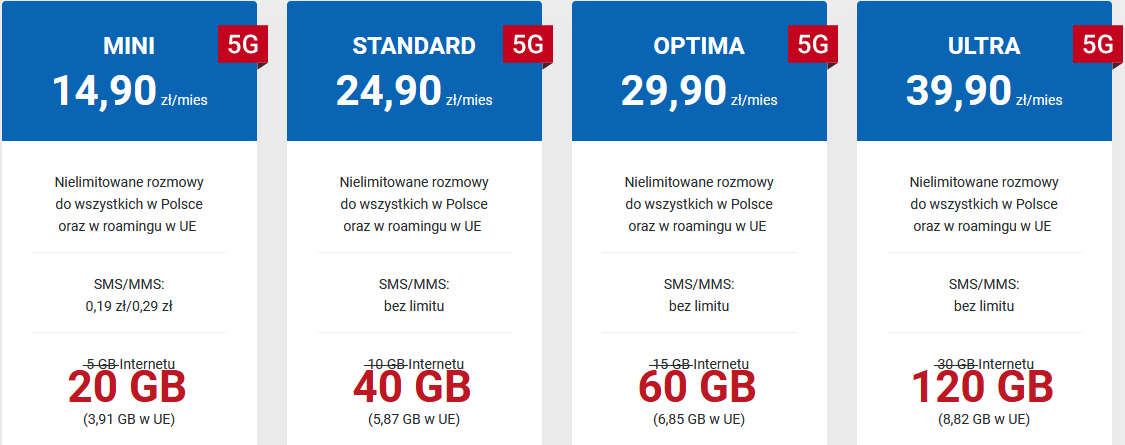
Task: Click the 40 GB internet offer
Action: (412, 388)
